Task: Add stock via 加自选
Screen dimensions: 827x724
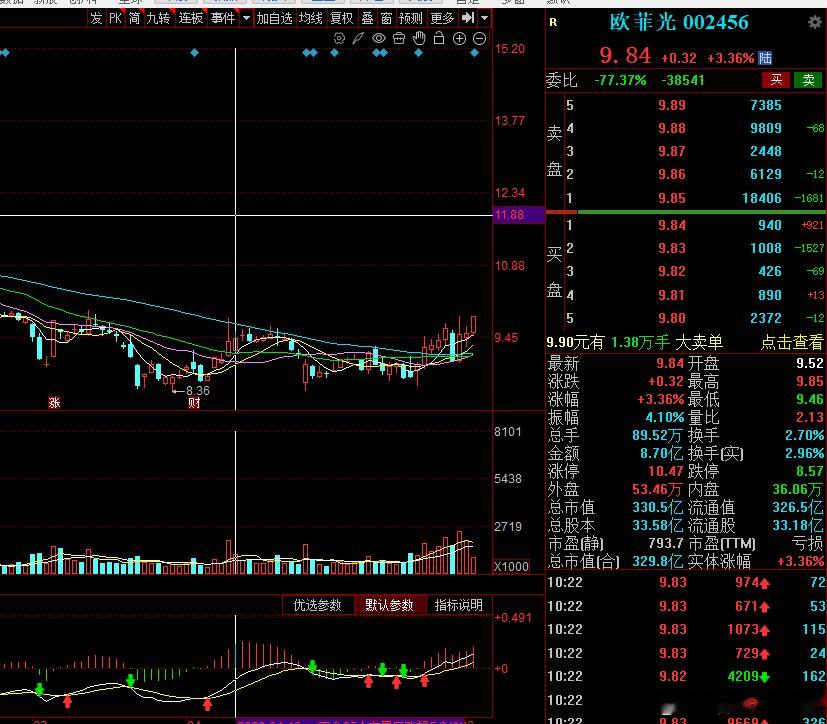Action: pyautogui.click(x=274, y=18)
